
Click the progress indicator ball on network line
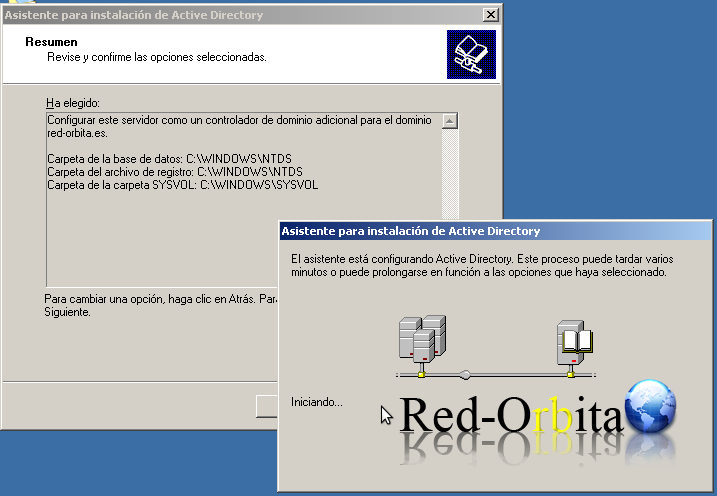(x=465, y=375)
